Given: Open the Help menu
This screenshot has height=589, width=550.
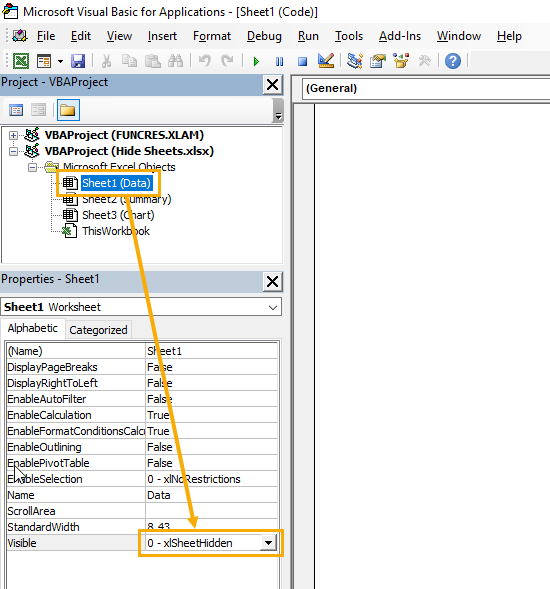Looking at the screenshot, I should [509, 36].
